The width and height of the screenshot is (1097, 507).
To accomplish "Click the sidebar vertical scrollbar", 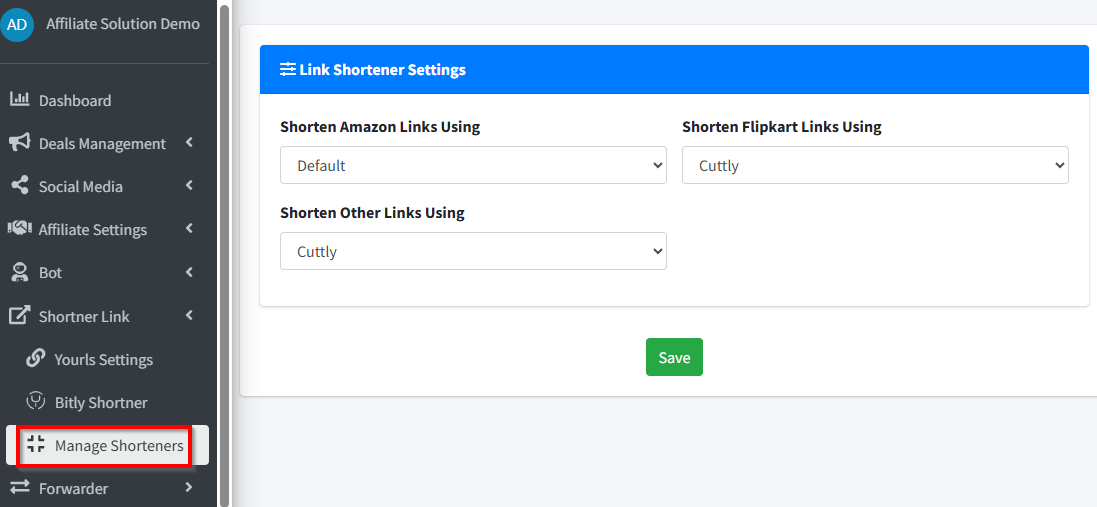I will pos(224,253).
